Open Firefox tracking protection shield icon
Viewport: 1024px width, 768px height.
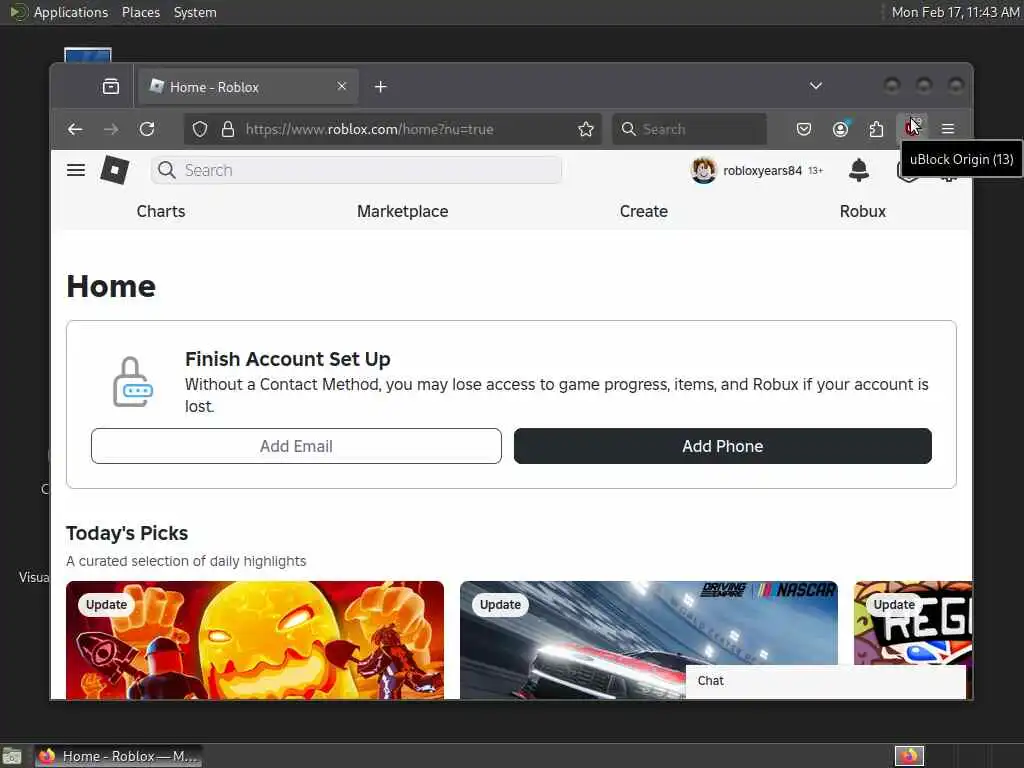click(x=200, y=129)
